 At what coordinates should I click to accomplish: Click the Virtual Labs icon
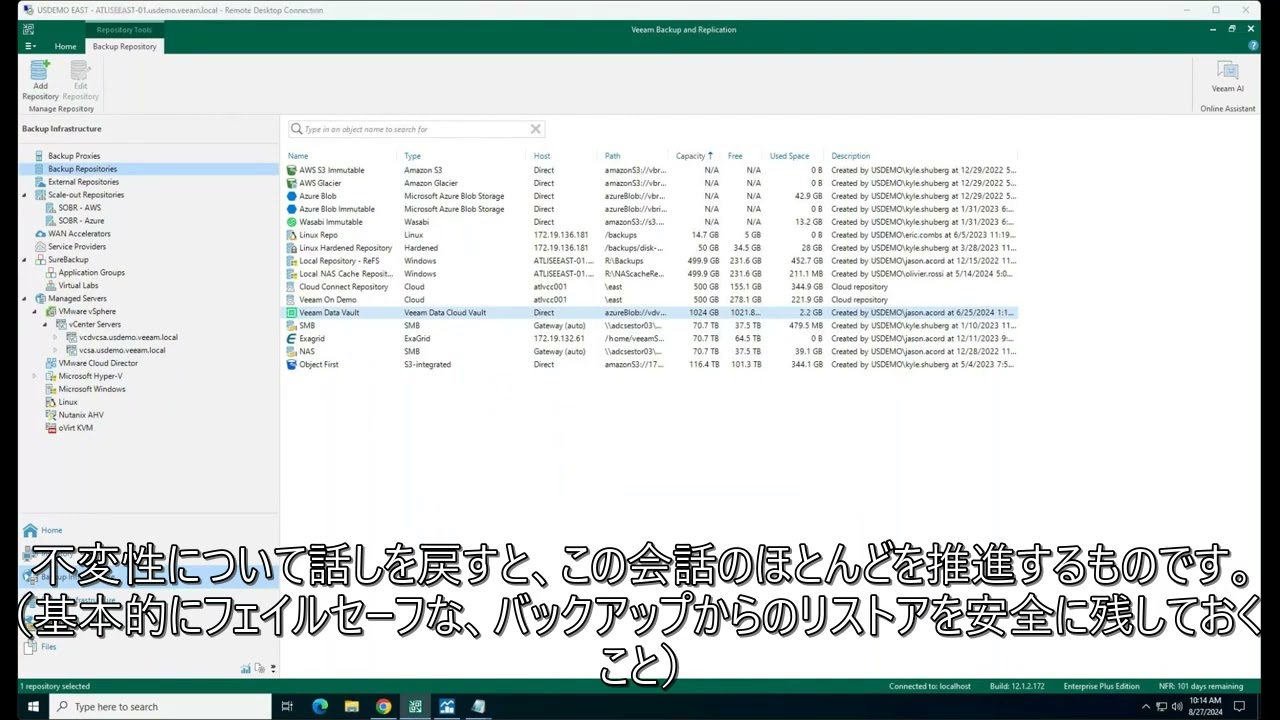point(50,286)
